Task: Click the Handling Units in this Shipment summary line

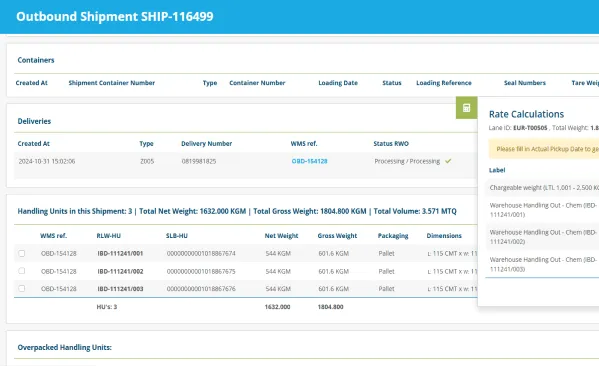Action: tap(237, 211)
